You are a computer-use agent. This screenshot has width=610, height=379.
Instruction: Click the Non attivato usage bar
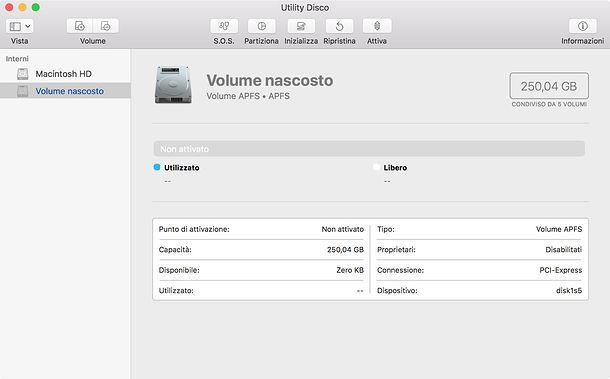pyautogui.click(x=369, y=149)
